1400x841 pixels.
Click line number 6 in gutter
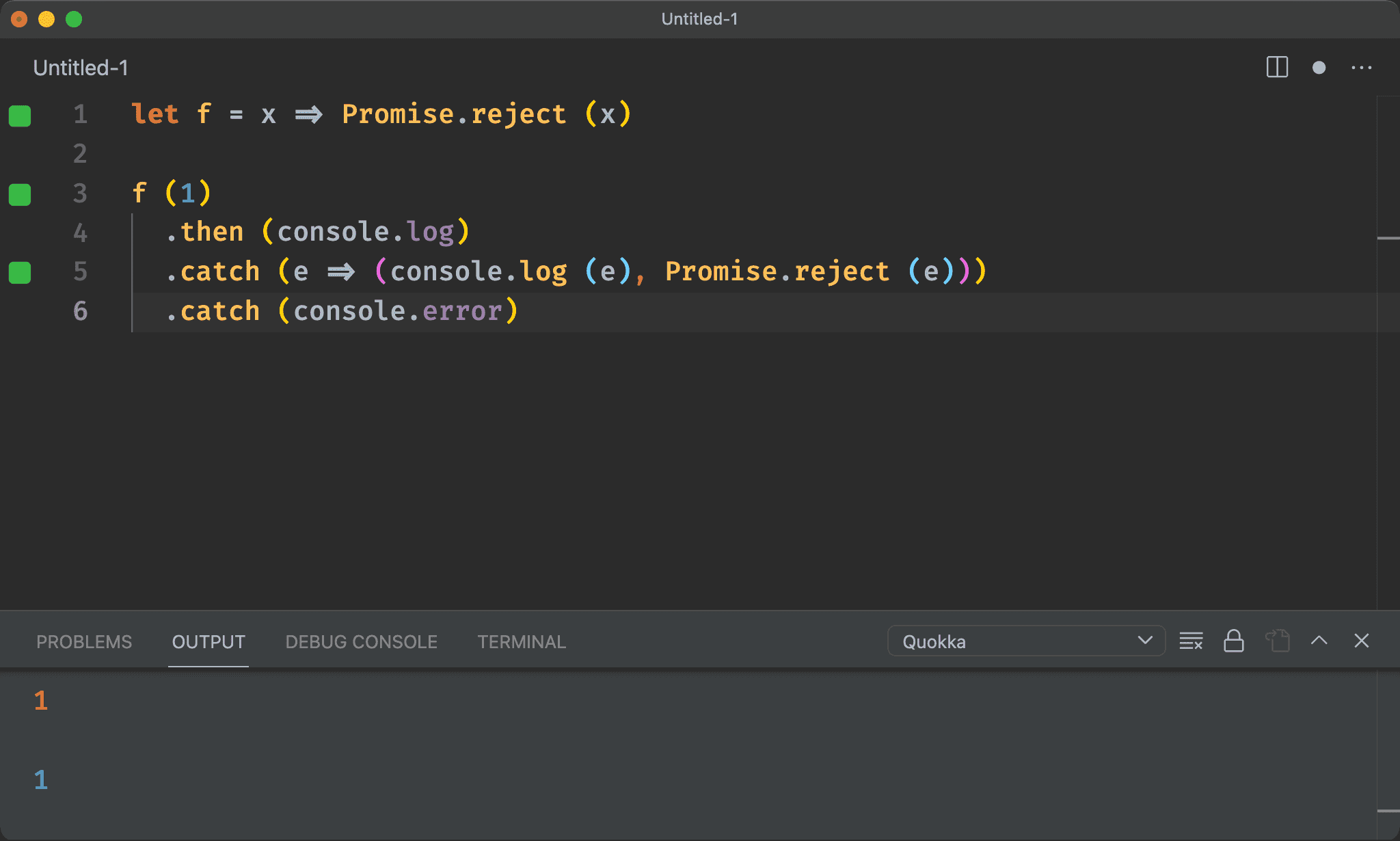coord(80,312)
